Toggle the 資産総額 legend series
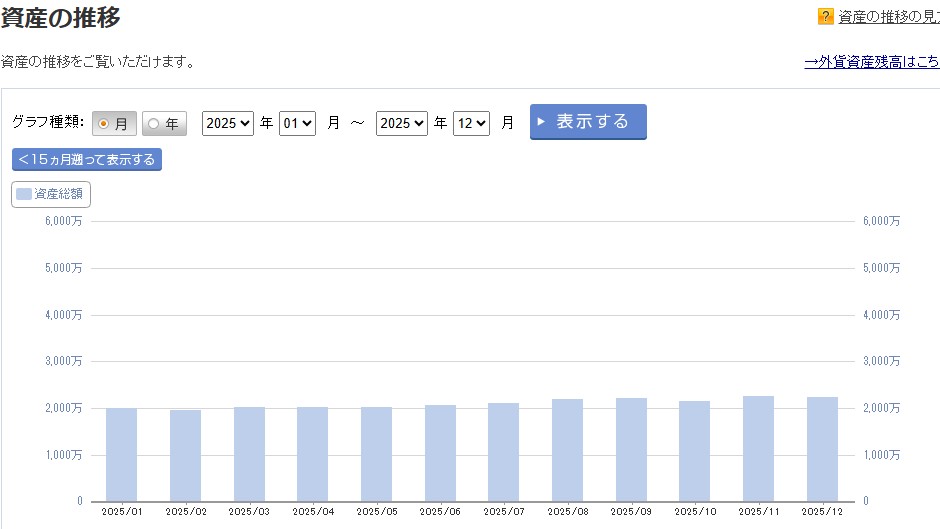Image resolution: width=940 pixels, height=529 pixels. 51,194
